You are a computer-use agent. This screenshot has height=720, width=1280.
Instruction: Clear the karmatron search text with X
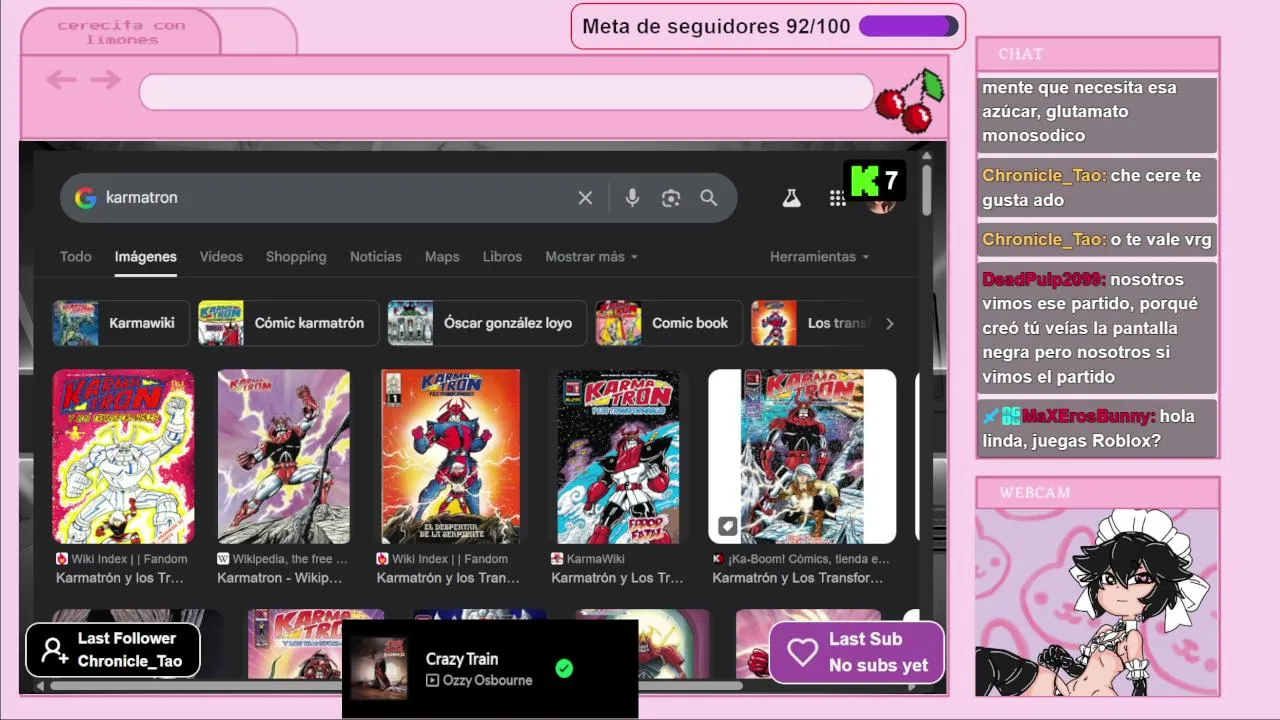tap(585, 198)
